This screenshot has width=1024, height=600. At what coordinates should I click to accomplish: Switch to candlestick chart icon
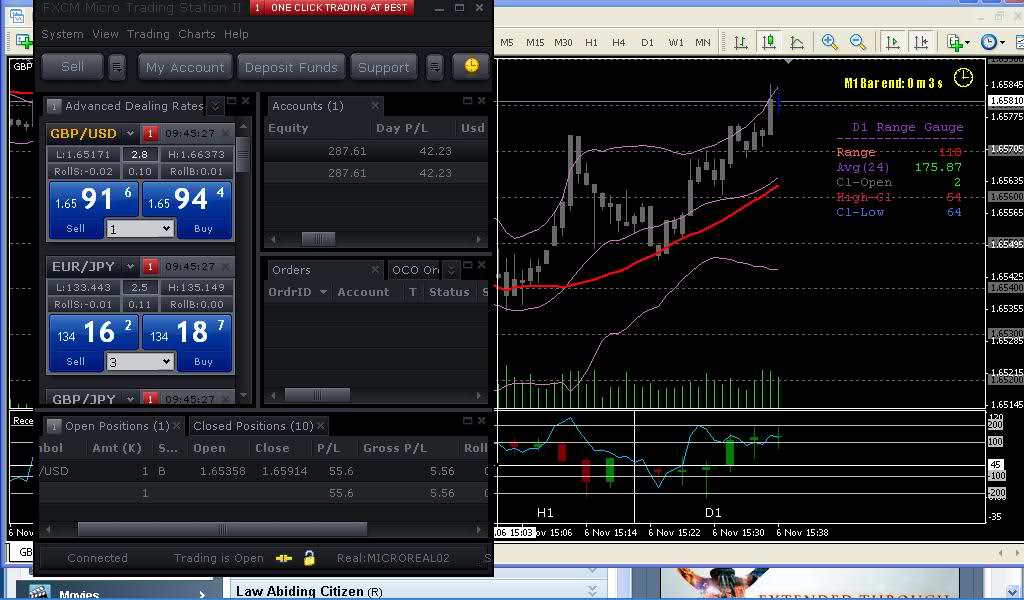pos(769,42)
